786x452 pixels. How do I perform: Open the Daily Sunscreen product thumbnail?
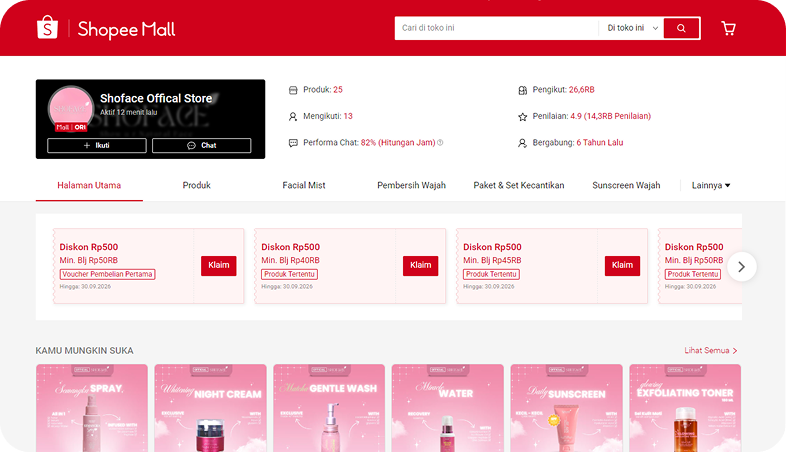tap(566, 408)
